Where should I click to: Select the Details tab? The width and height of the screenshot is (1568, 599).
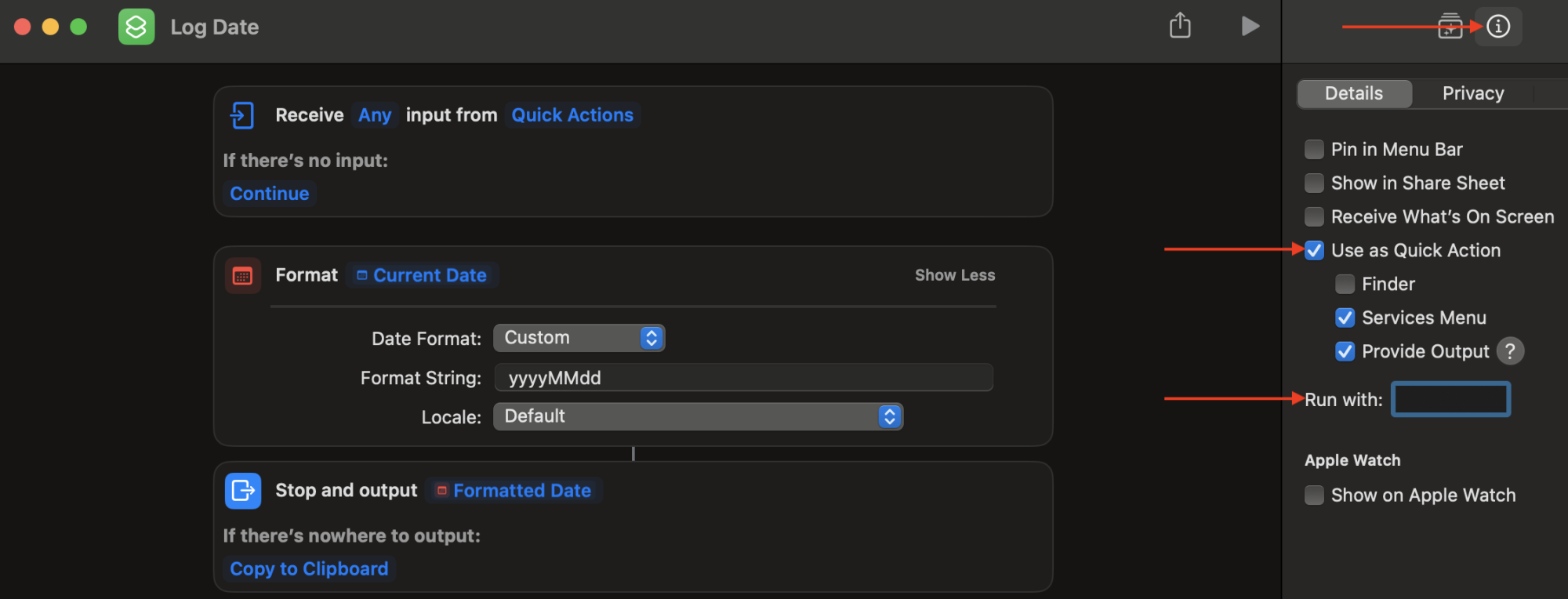click(1354, 93)
